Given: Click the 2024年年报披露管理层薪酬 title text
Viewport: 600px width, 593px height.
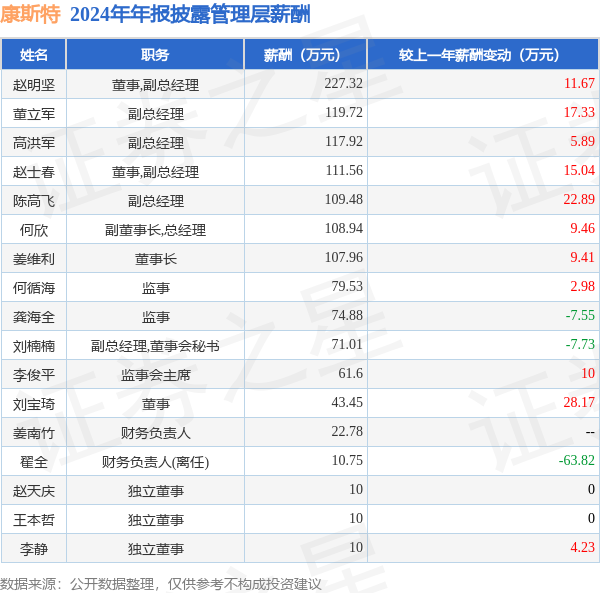Looking at the screenshot, I should [x=190, y=15].
